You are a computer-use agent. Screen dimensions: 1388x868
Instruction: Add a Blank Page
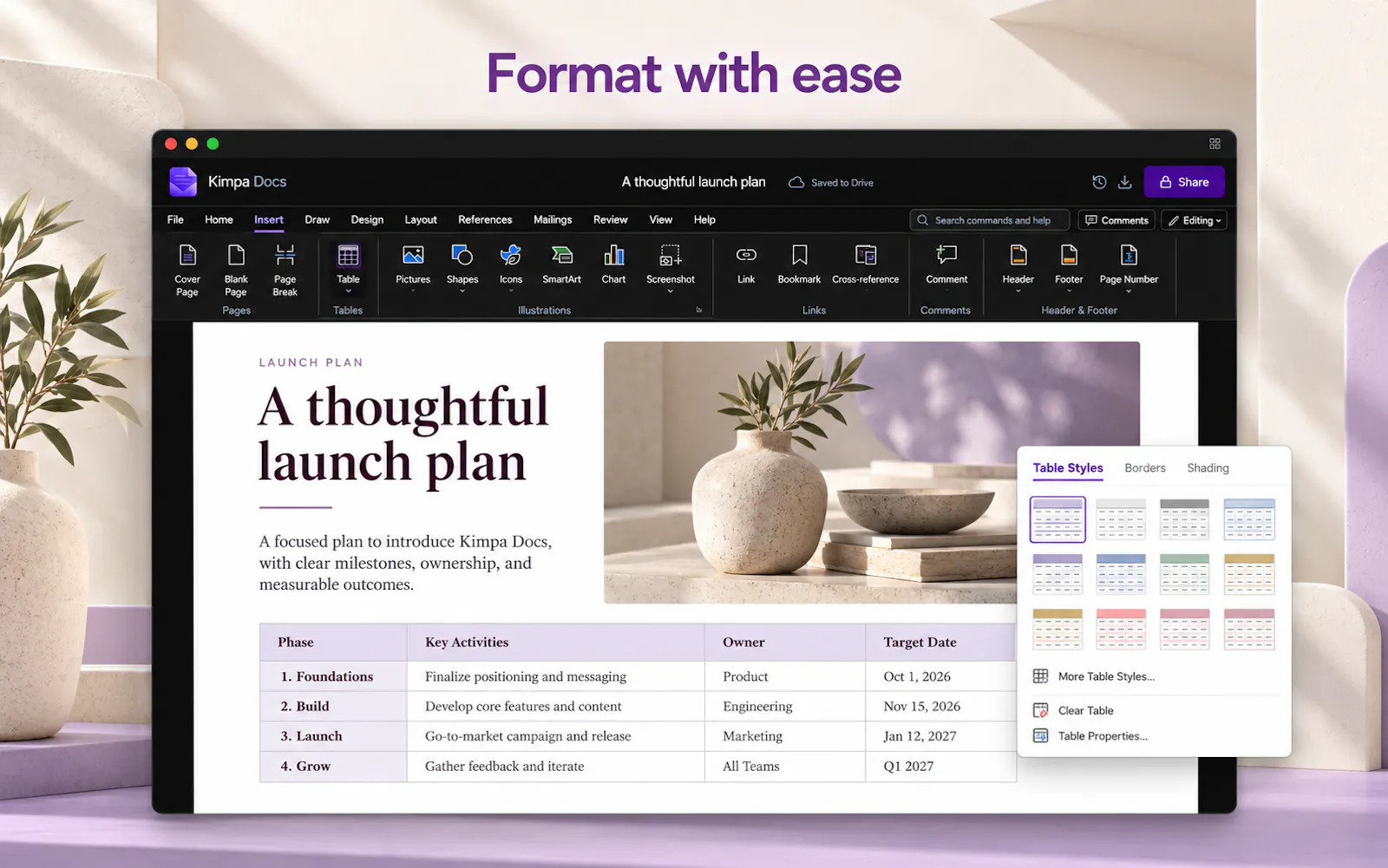click(236, 270)
